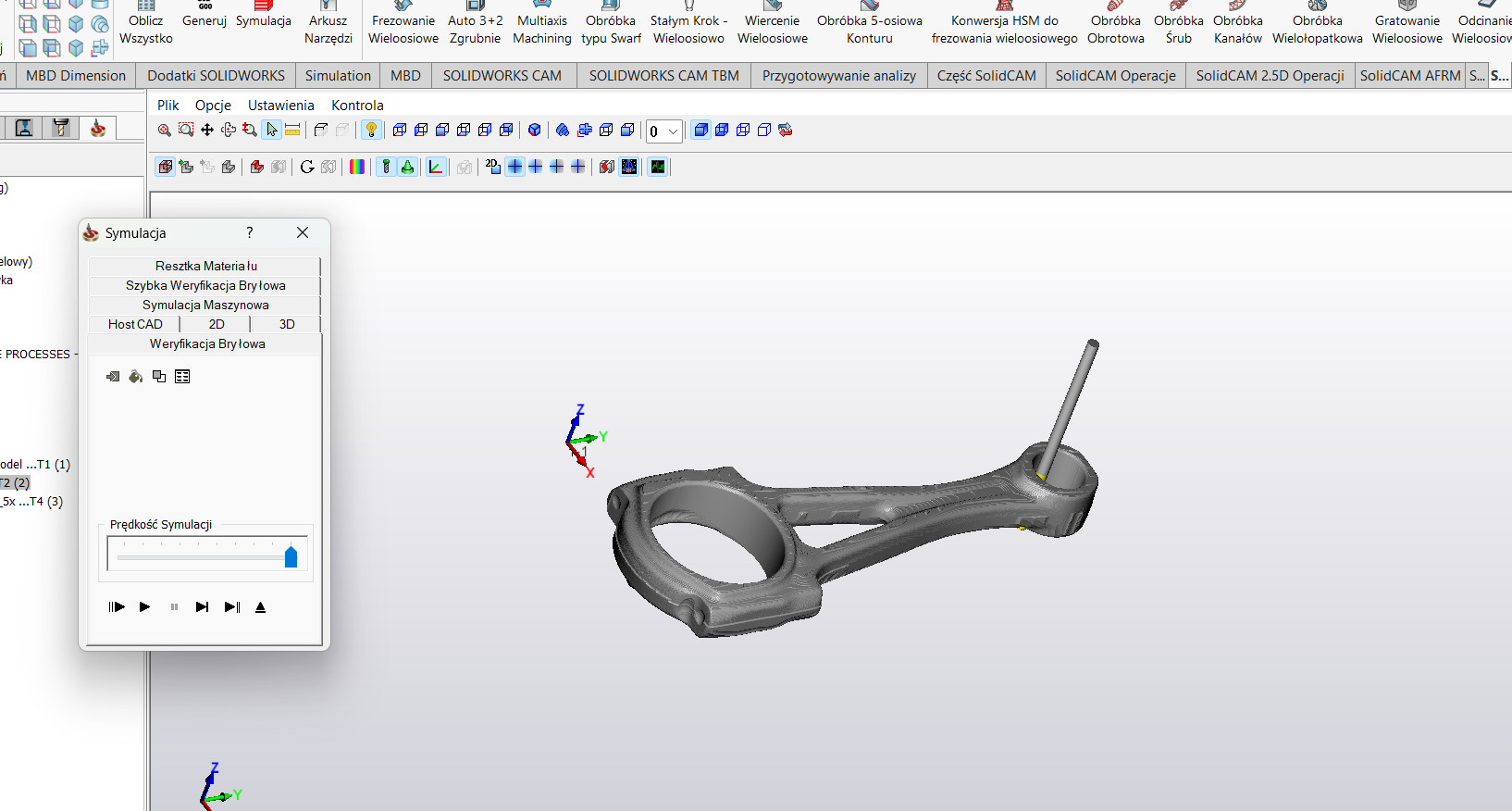1512x811 pixels.
Task: Click the 2D view icon in second toolbar
Action: coord(493,167)
